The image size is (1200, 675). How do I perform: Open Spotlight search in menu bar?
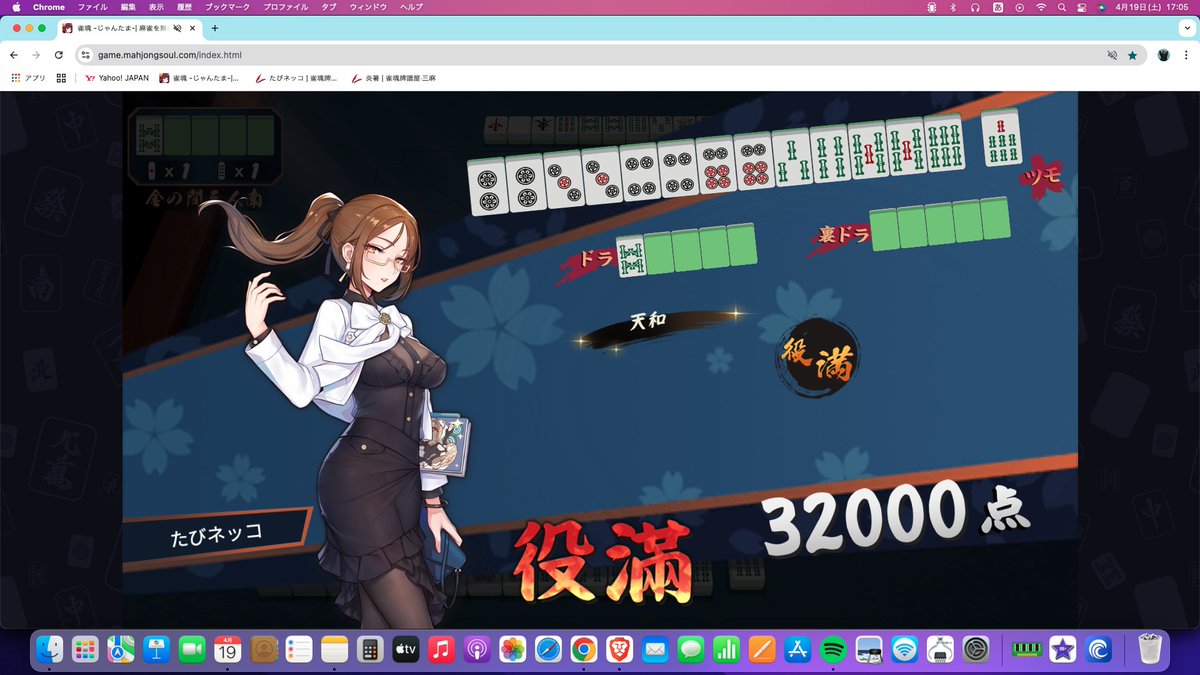[1061, 7]
